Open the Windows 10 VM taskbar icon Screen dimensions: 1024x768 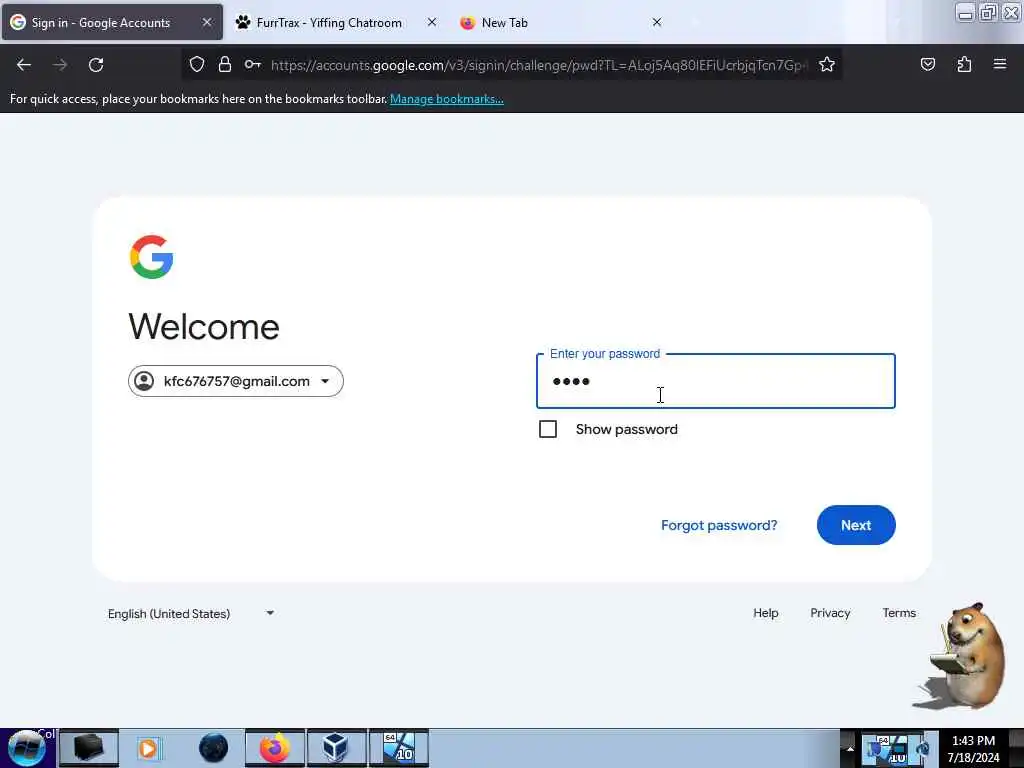click(x=398, y=748)
